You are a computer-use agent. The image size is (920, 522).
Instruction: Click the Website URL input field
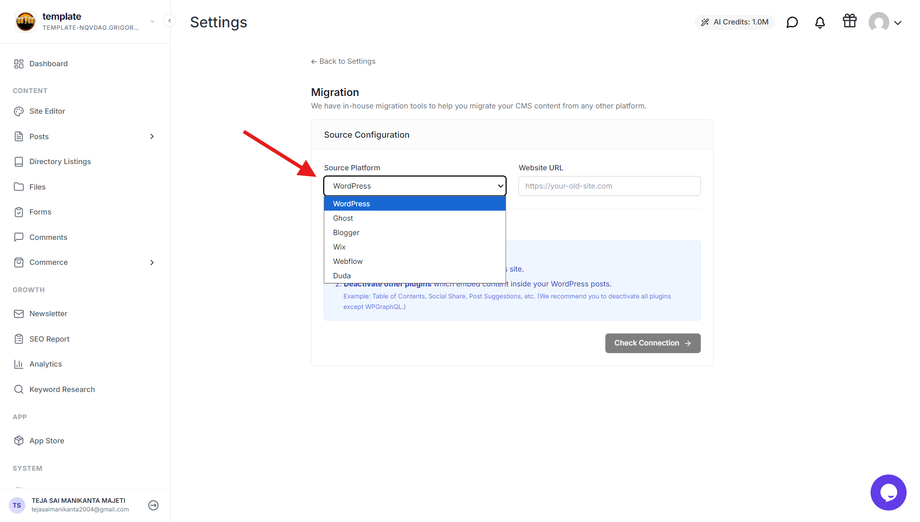[x=609, y=186]
